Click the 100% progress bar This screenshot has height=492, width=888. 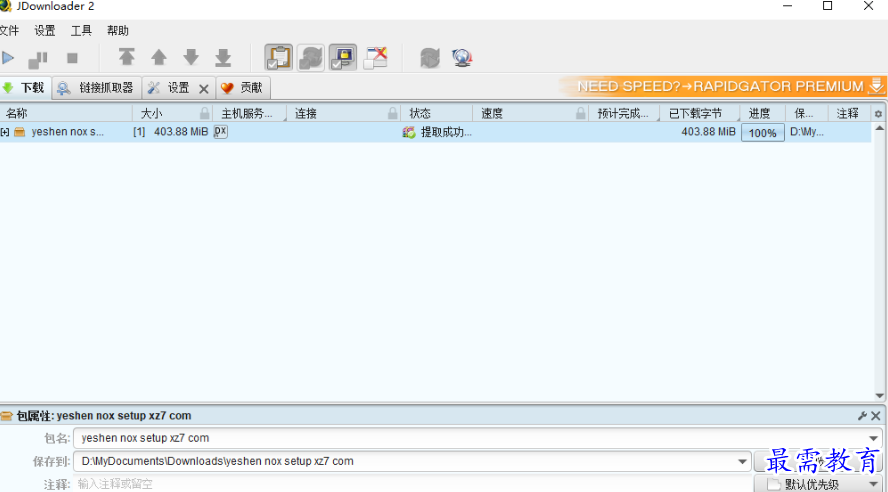coord(762,133)
